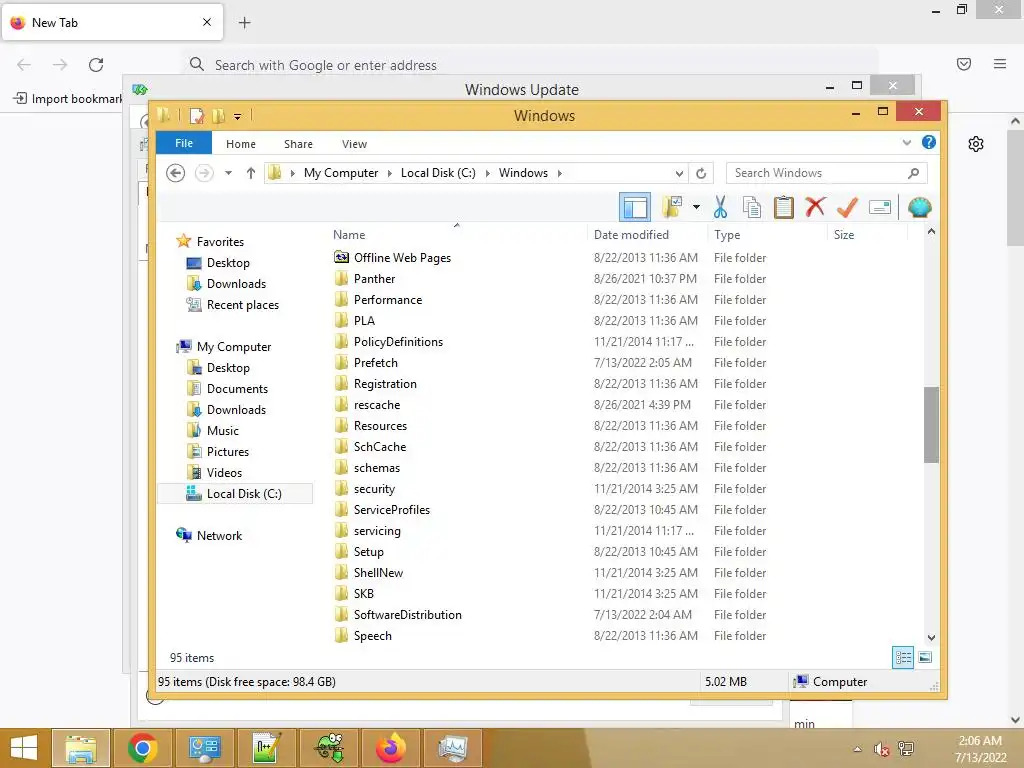This screenshot has width=1024, height=768.
Task: Click the Explorer search magnifier icon
Action: click(914, 173)
